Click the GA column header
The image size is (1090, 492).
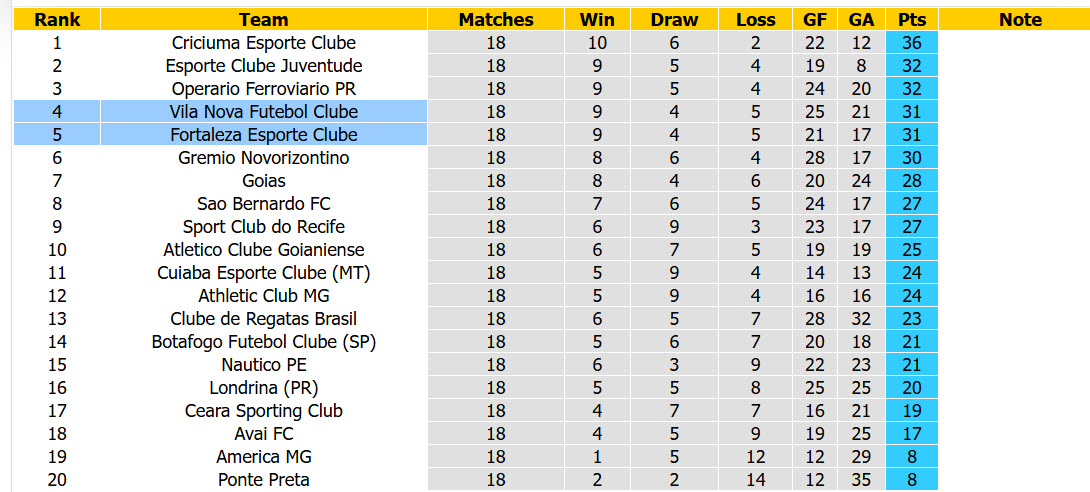click(861, 19)
